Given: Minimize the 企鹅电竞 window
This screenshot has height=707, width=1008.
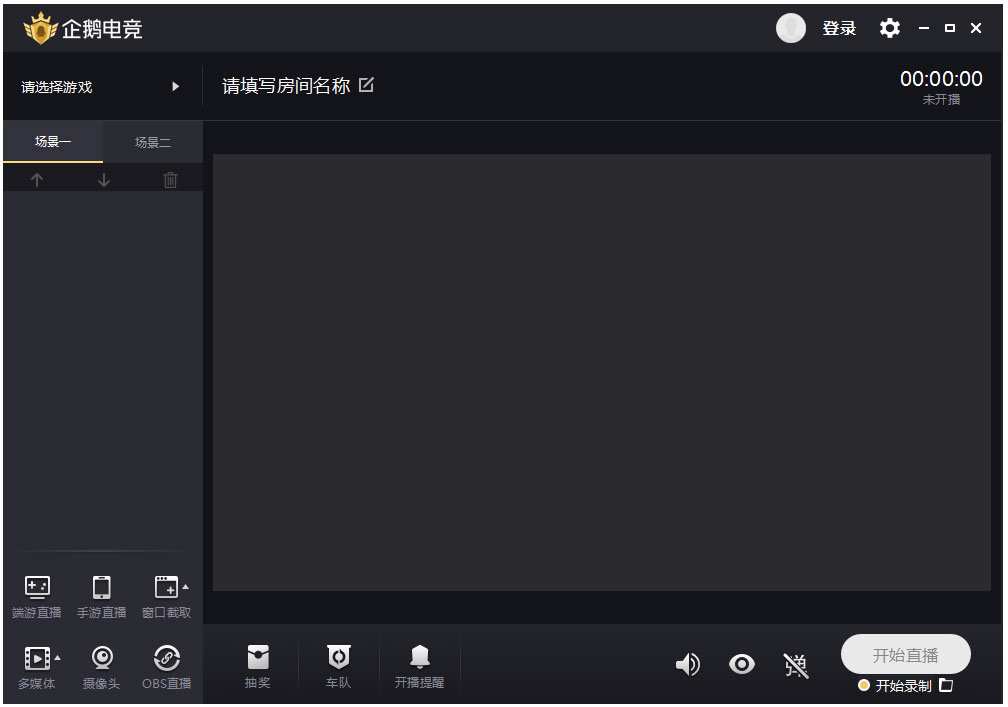Looking at the screenshot, I should pos(924,28).
